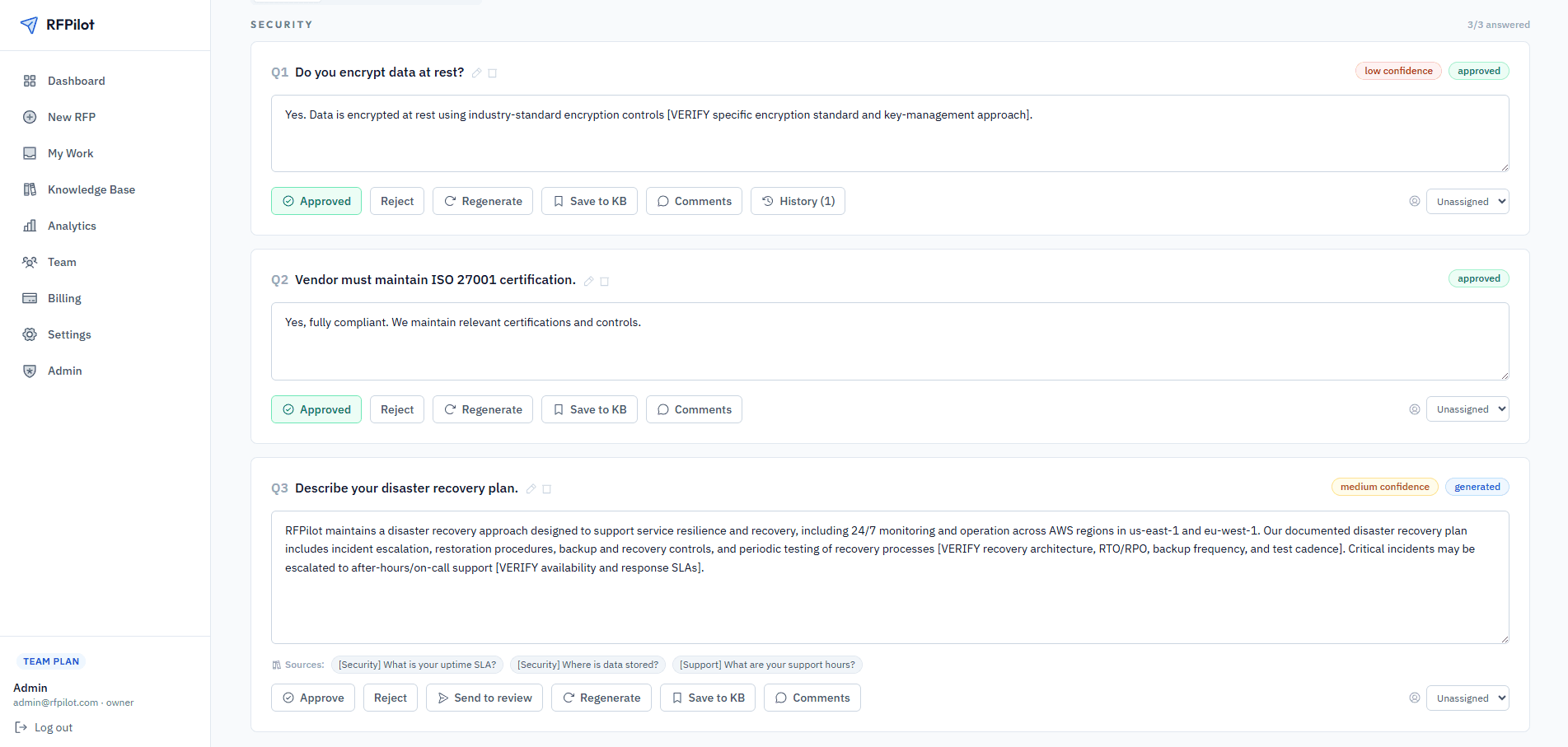Image resolution: width=1568 pixels, height=747 pixels.
Task: Click the approved status badge on Q1
Action: (x=1479, y=71)
